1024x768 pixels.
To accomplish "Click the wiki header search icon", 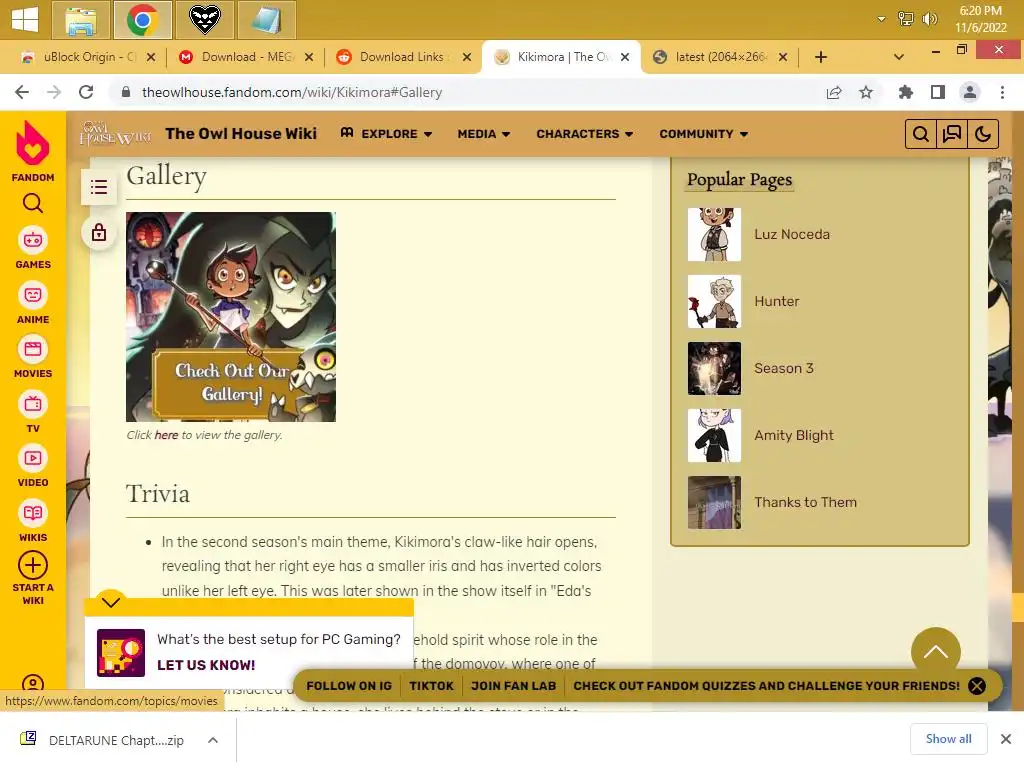I will point(920,134).
